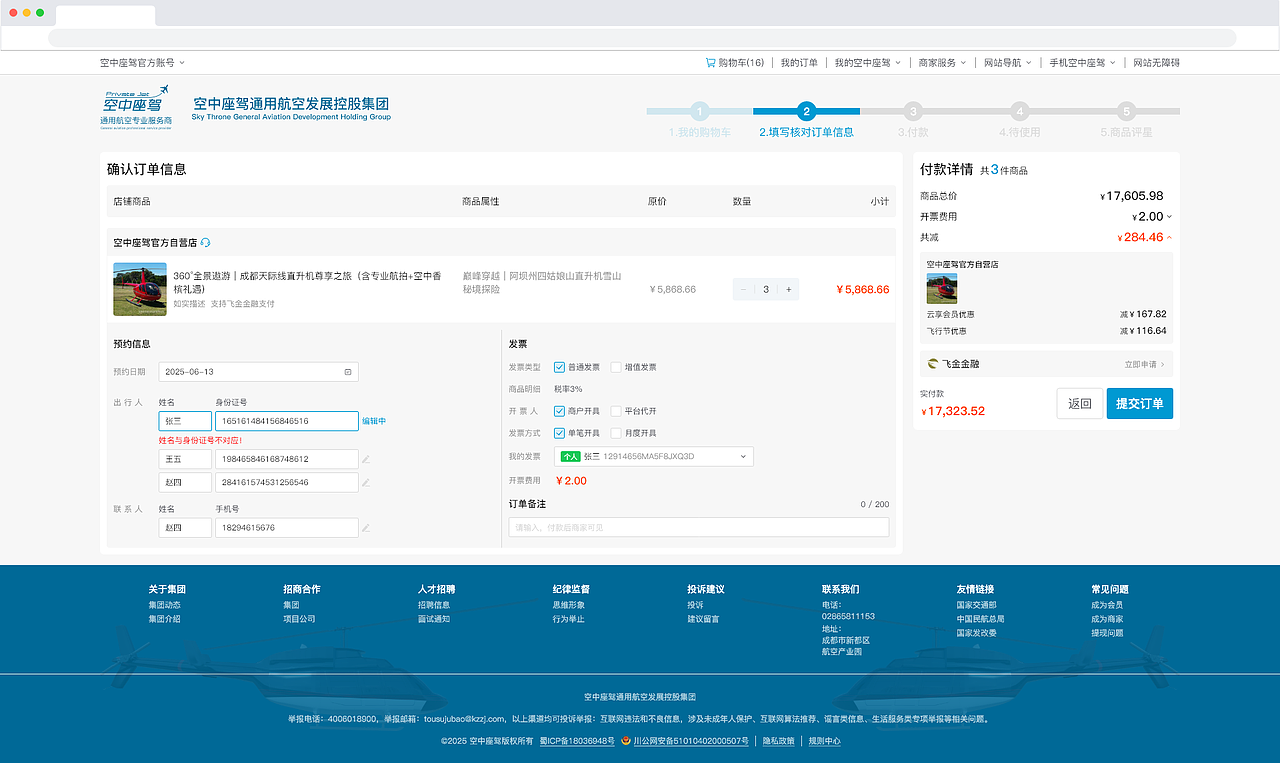Open the shopping cart icon
This screenshot has height=763, width=1280.
pyautogui.click(x=710, y=62)
